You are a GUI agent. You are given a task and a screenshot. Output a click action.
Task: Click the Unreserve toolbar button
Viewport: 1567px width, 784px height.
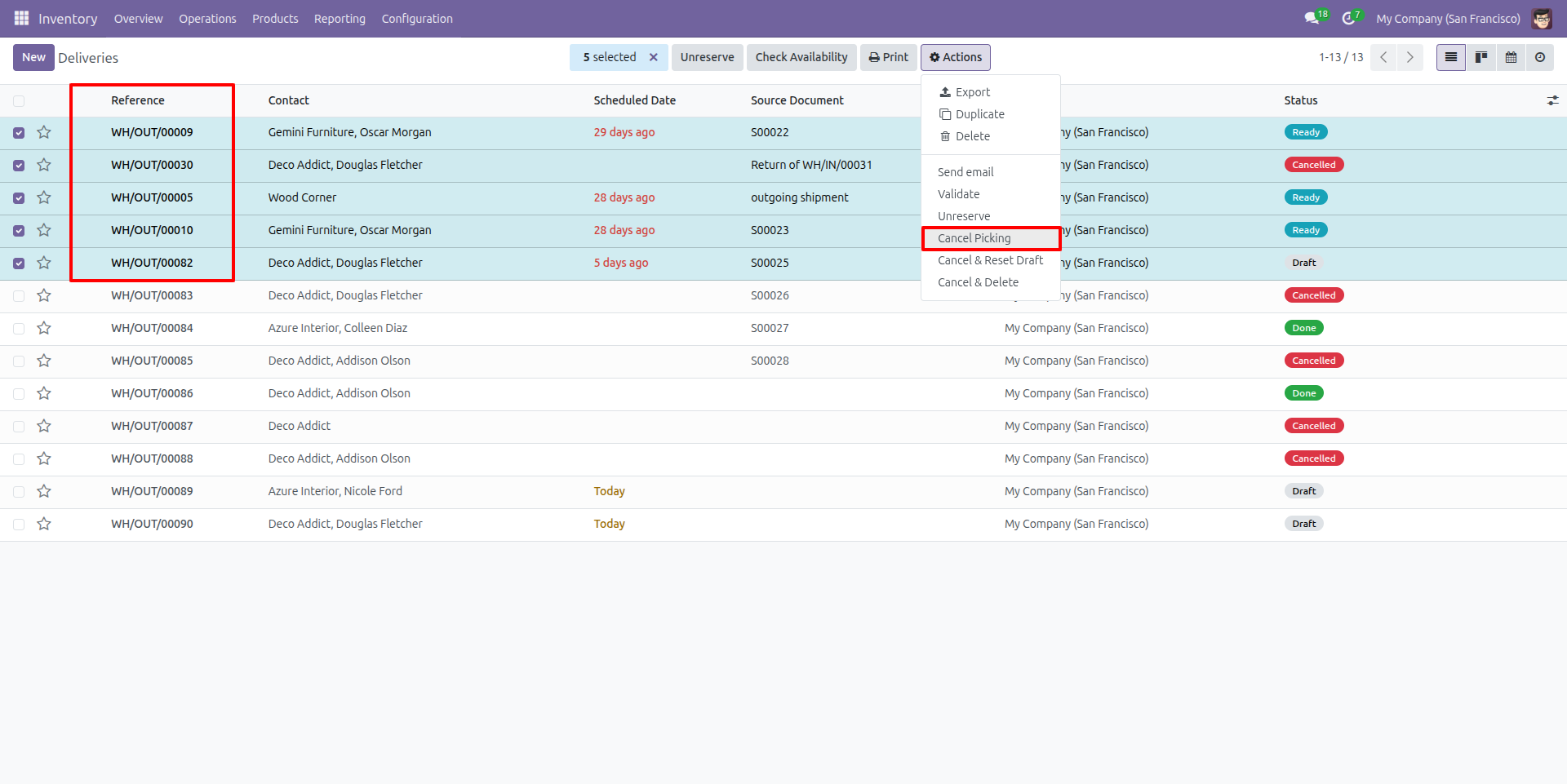coord(707,57)
